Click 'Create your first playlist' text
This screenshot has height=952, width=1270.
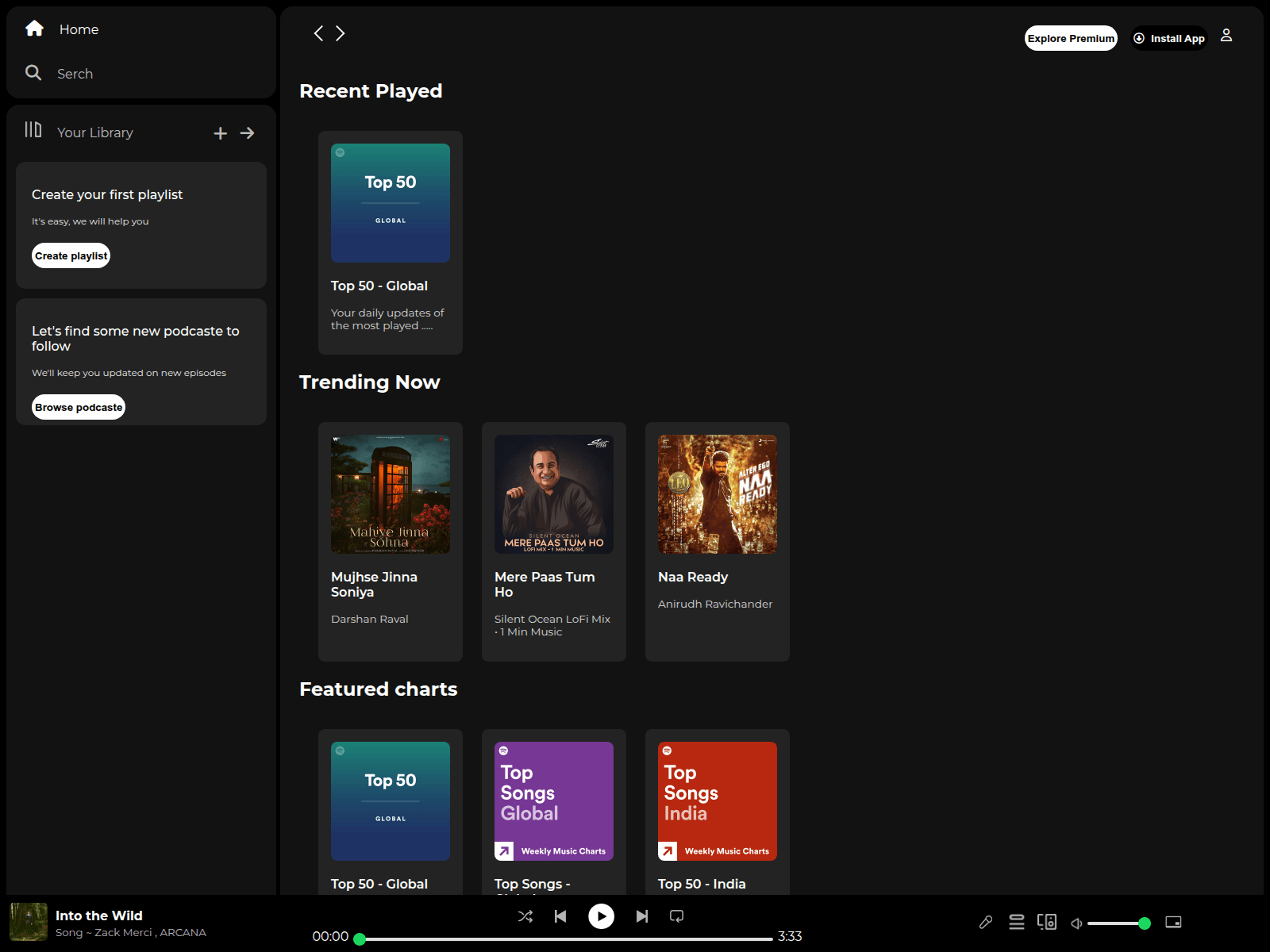(x=107, y=194)
